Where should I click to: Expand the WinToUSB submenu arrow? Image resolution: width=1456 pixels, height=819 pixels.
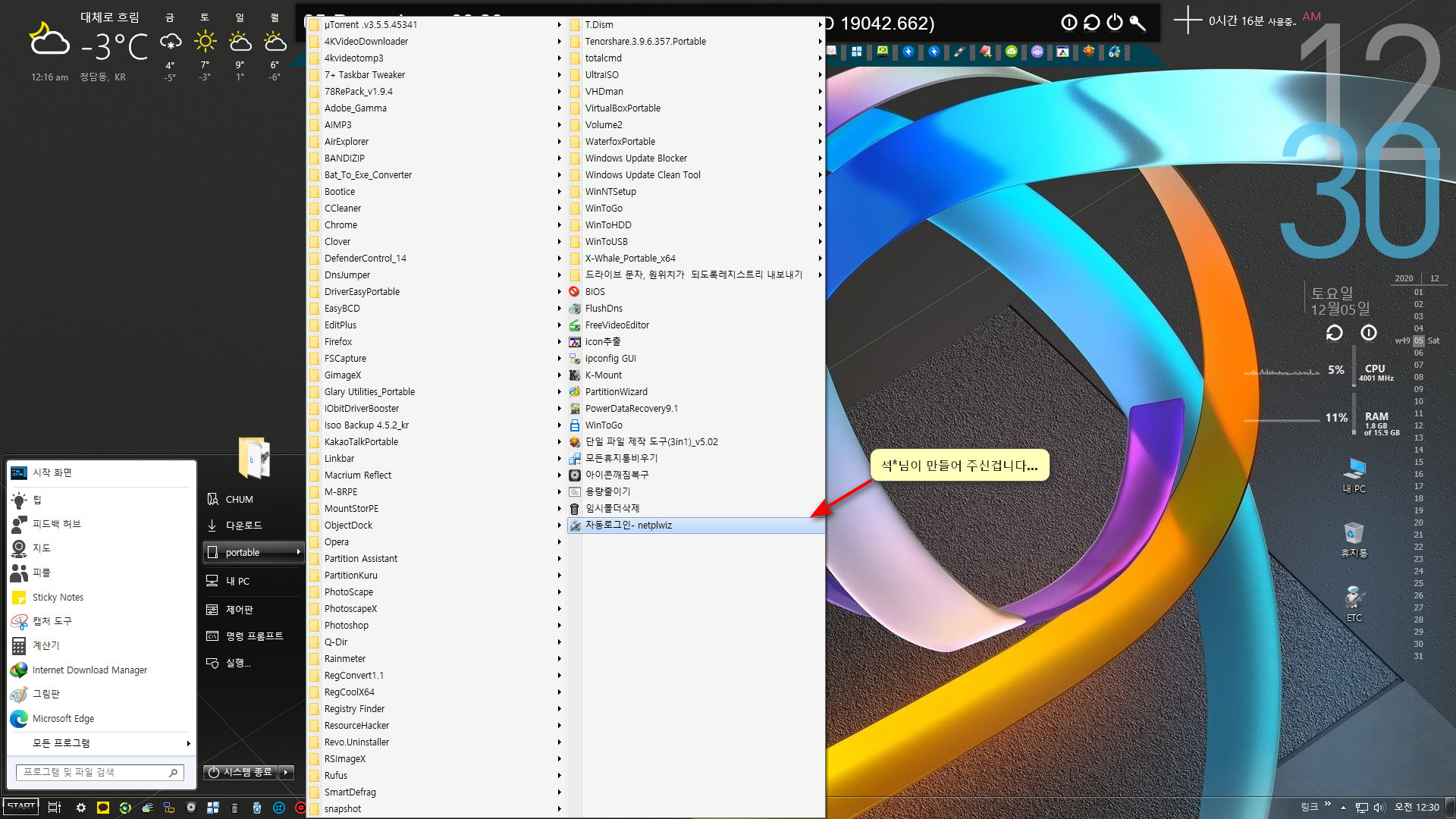click(820, 242)
